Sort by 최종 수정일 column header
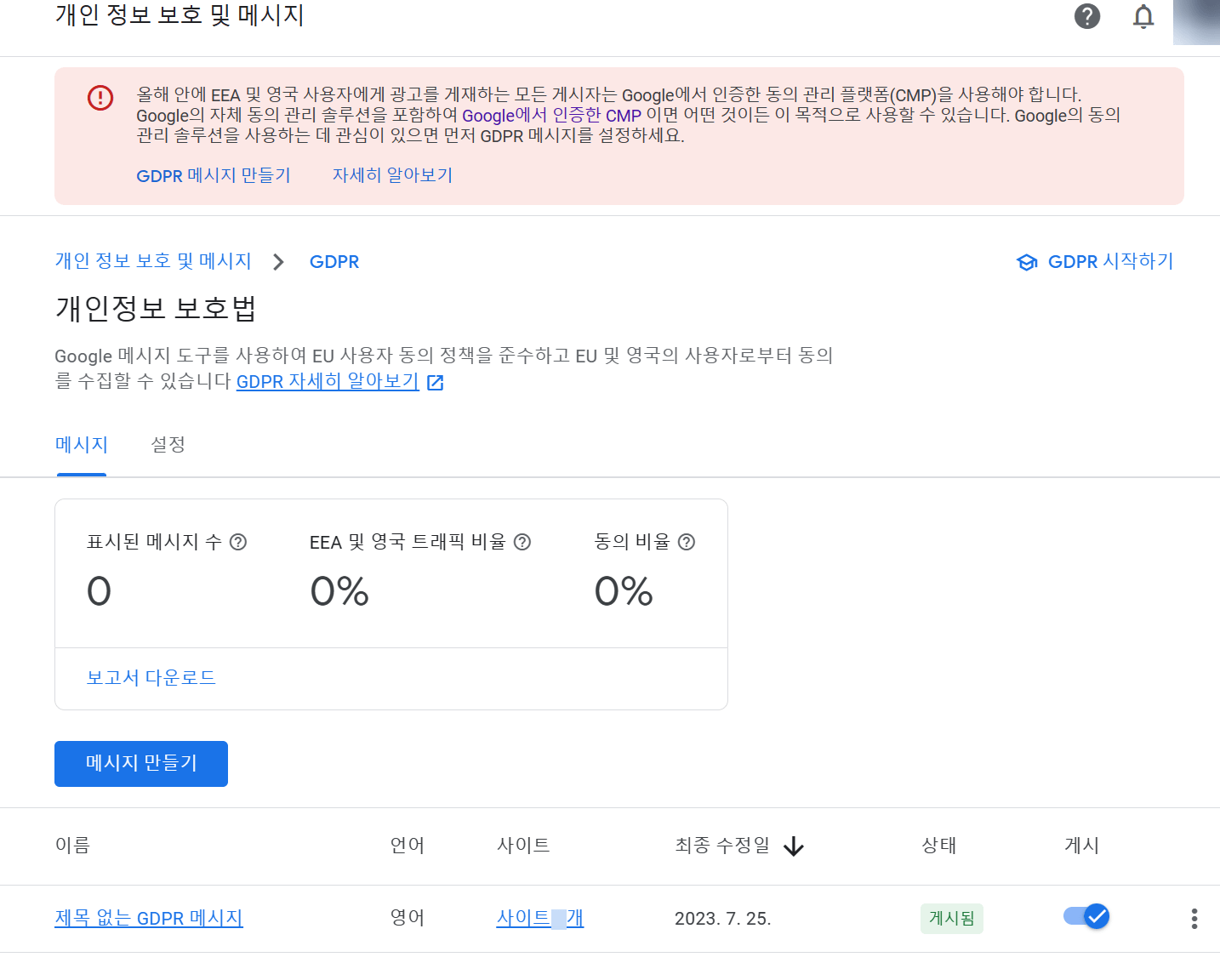The image size is (1220, 980). coord(722,846)
